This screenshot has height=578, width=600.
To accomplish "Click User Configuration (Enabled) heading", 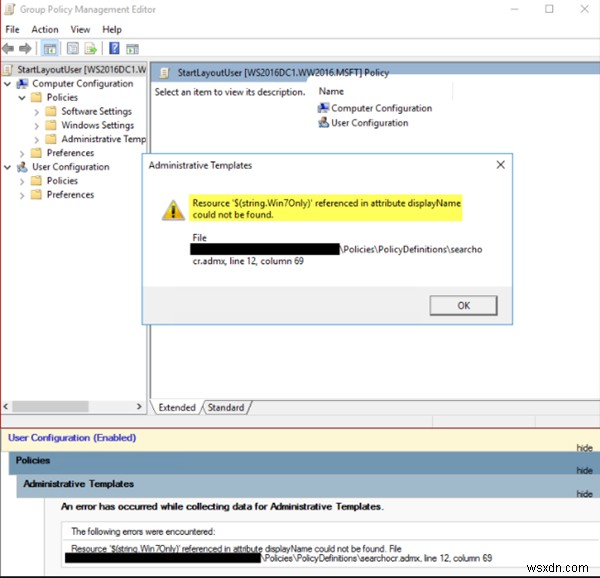I will tap(72, 438).
